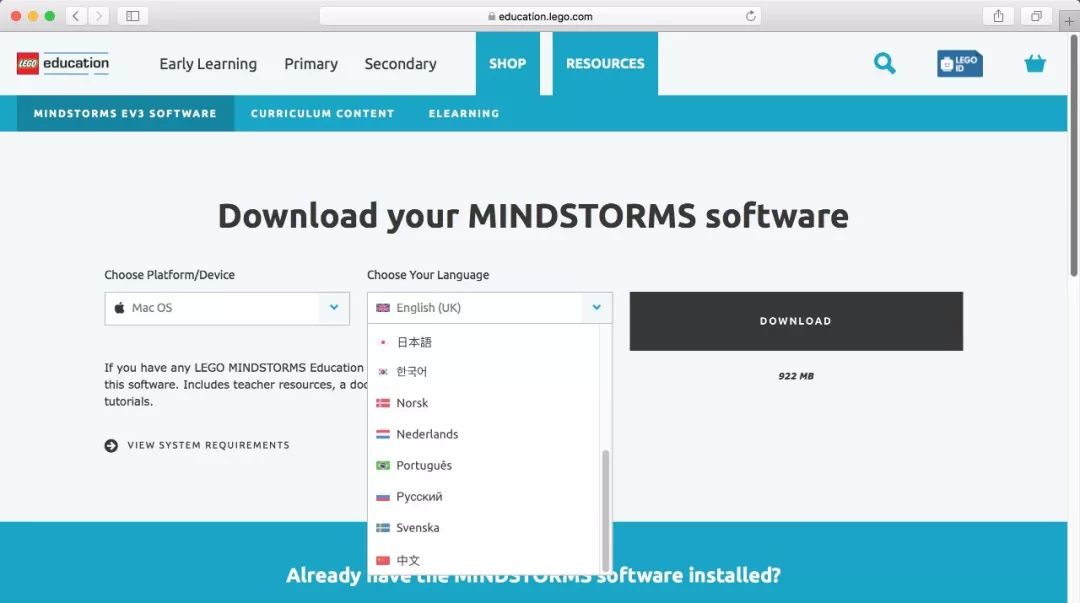Pick Português from the language list
Image resolution: width=1080 pixels, height=603 pixels.
pos(484,465)
